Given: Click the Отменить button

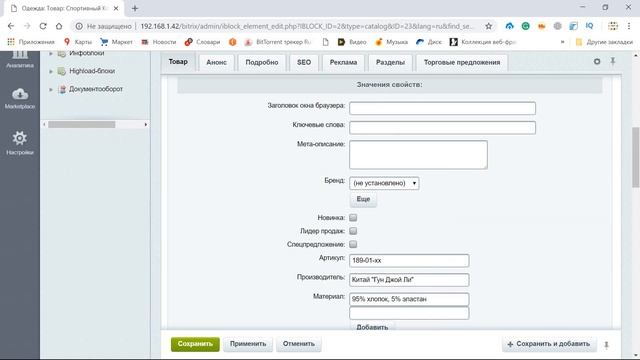Looking at the screenshot, I should click(299, 344).
